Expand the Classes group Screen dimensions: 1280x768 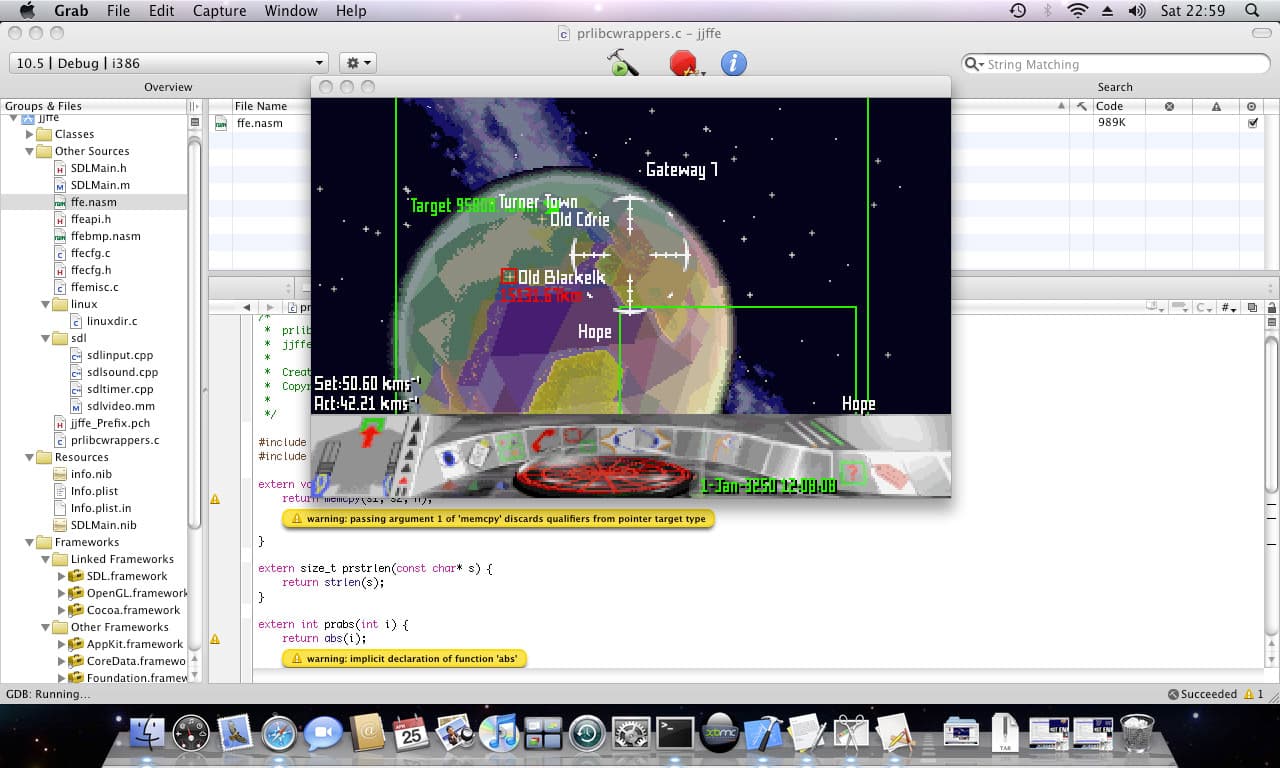pos(29,134)
